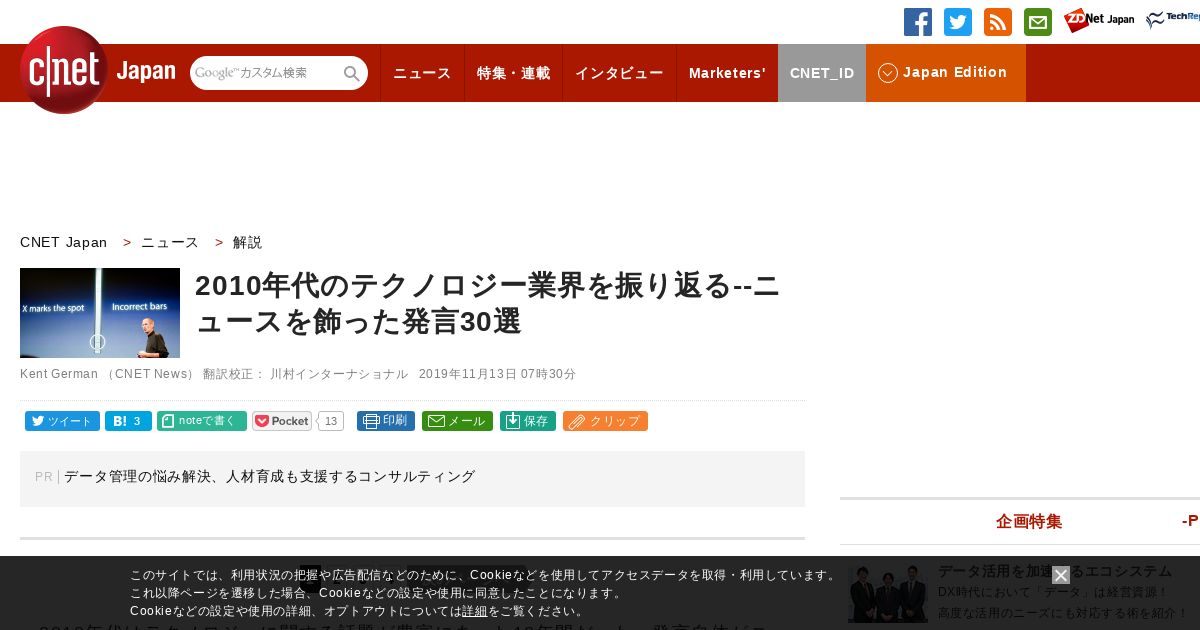
Task: Go to ニュース breadcrumb
Action: [170, 242]
